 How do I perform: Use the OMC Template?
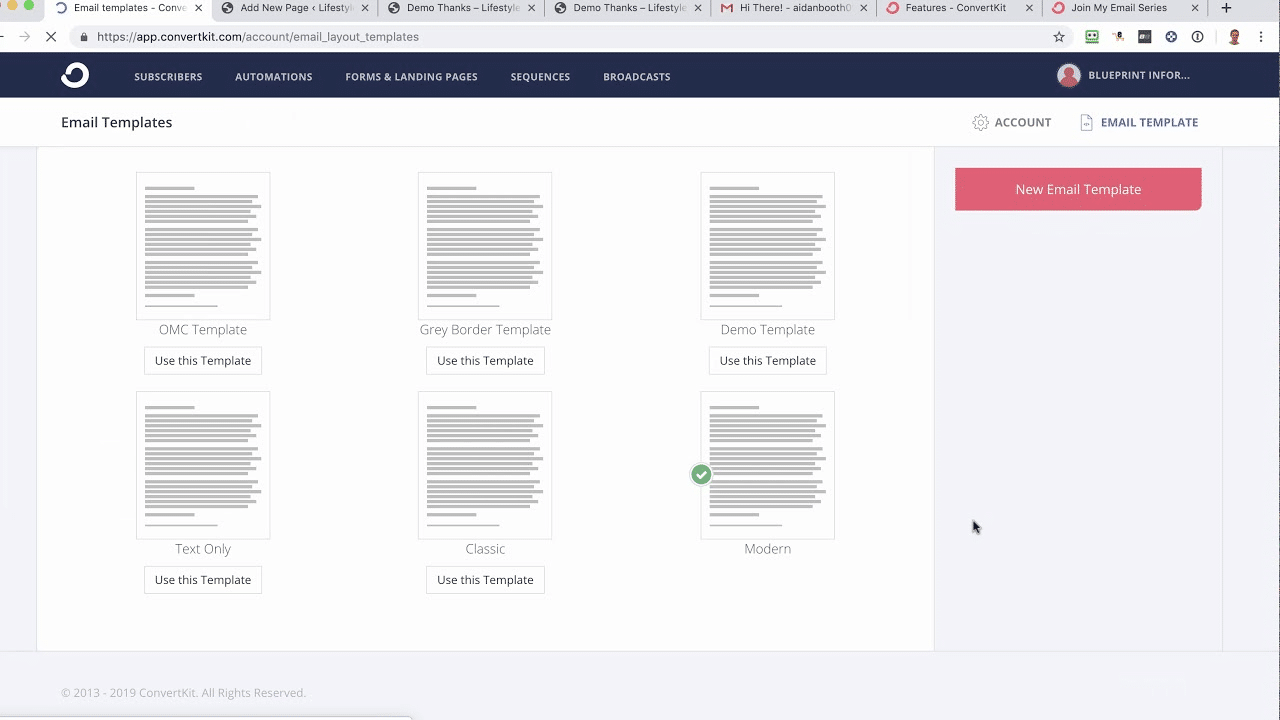[203, 361]
